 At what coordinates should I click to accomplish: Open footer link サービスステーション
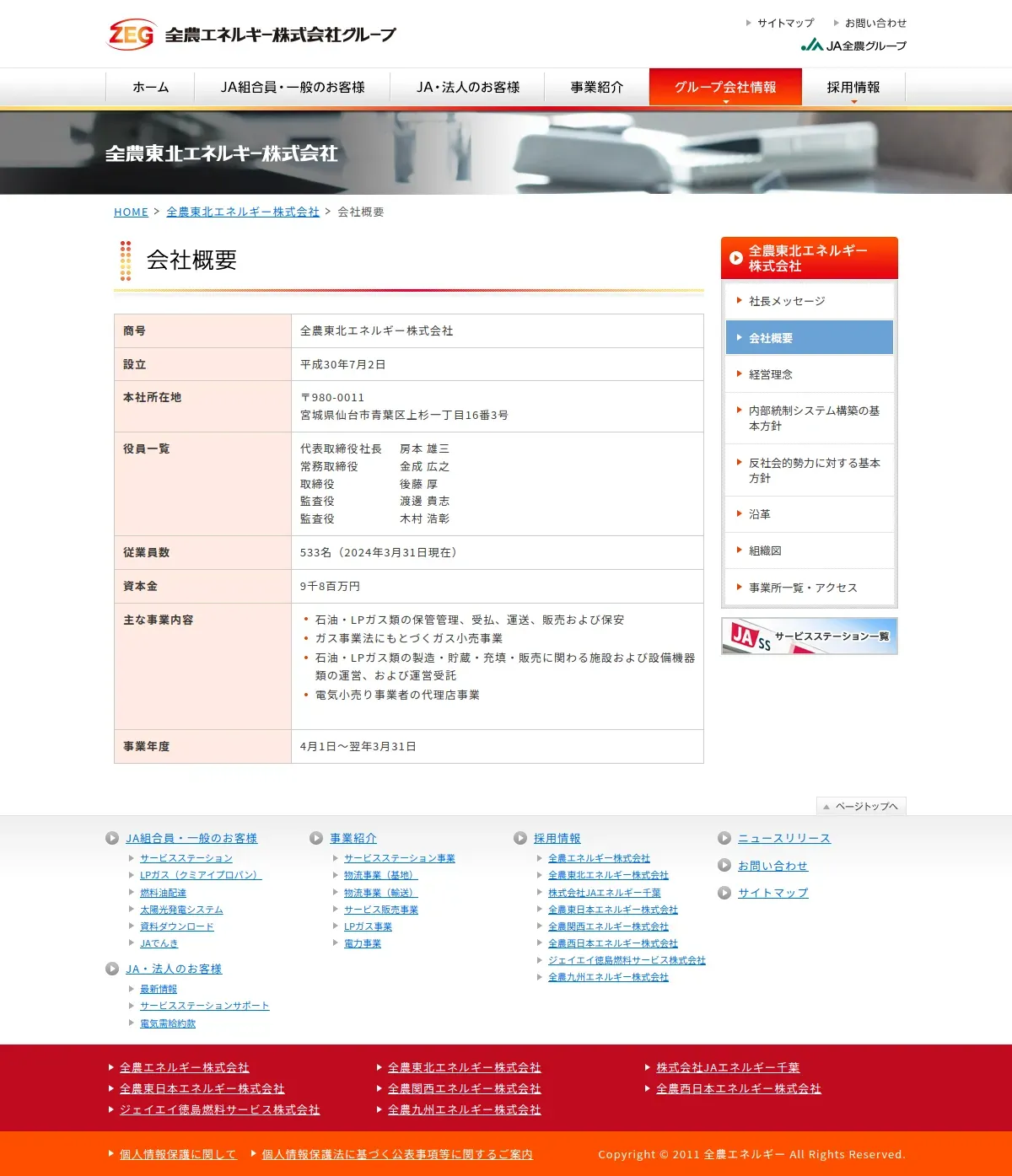tap(186, 858)
